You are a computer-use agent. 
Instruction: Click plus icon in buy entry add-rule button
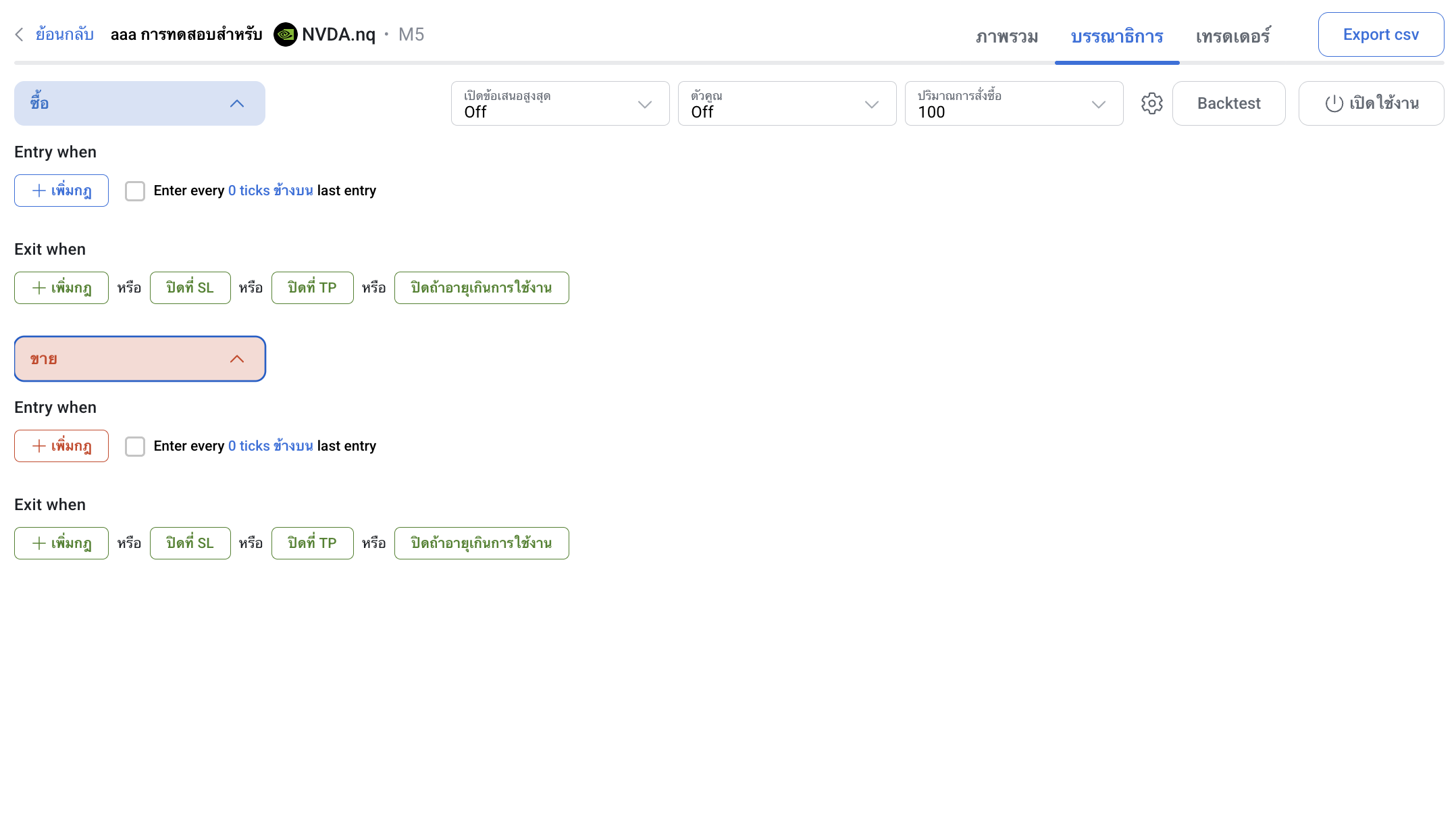click(x=39, y=191)
